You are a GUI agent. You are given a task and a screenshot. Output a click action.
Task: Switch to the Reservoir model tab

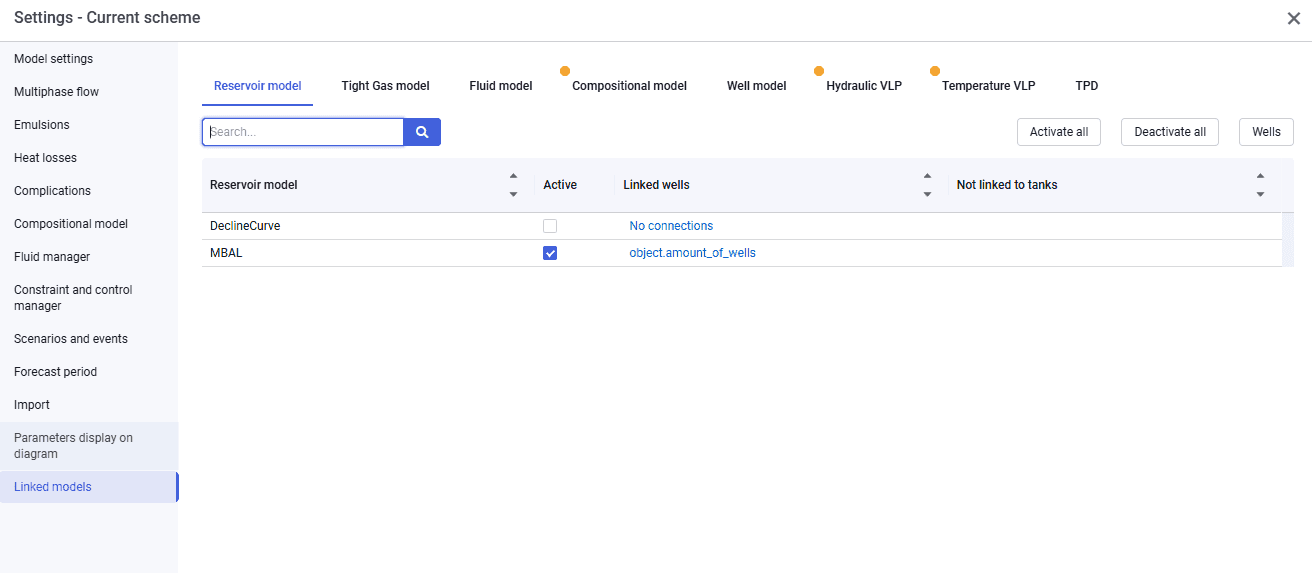click(x=258, y=86)
